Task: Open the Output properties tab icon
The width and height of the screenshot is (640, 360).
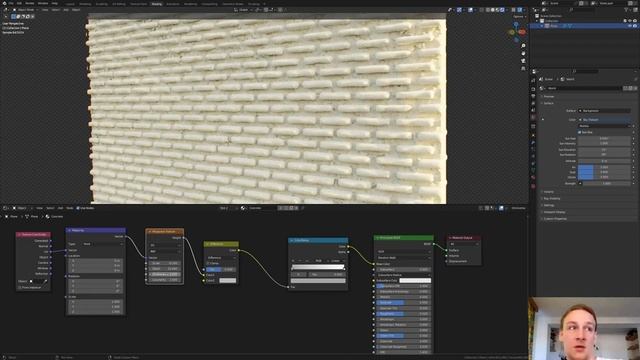Action: pyautogui.click(x=533, y=96)
